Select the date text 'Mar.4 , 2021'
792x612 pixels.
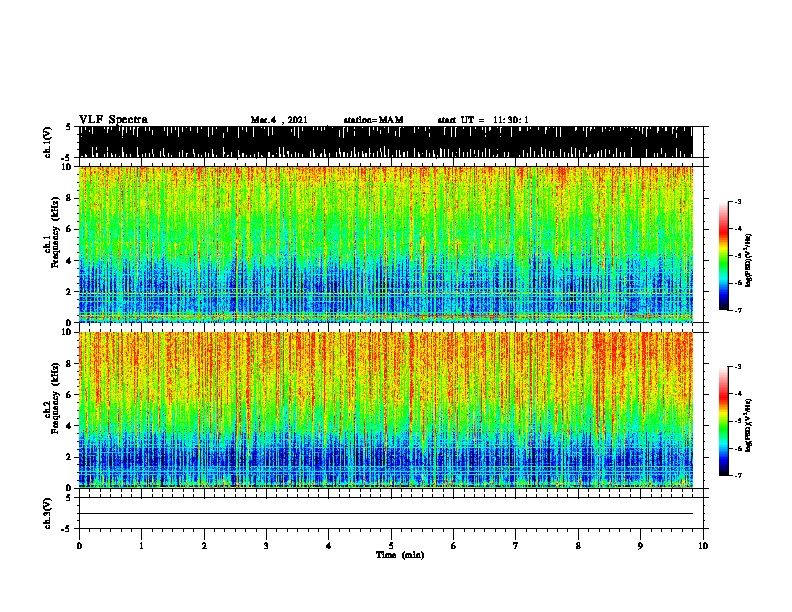pyautogui.click(x=279, y=120)
